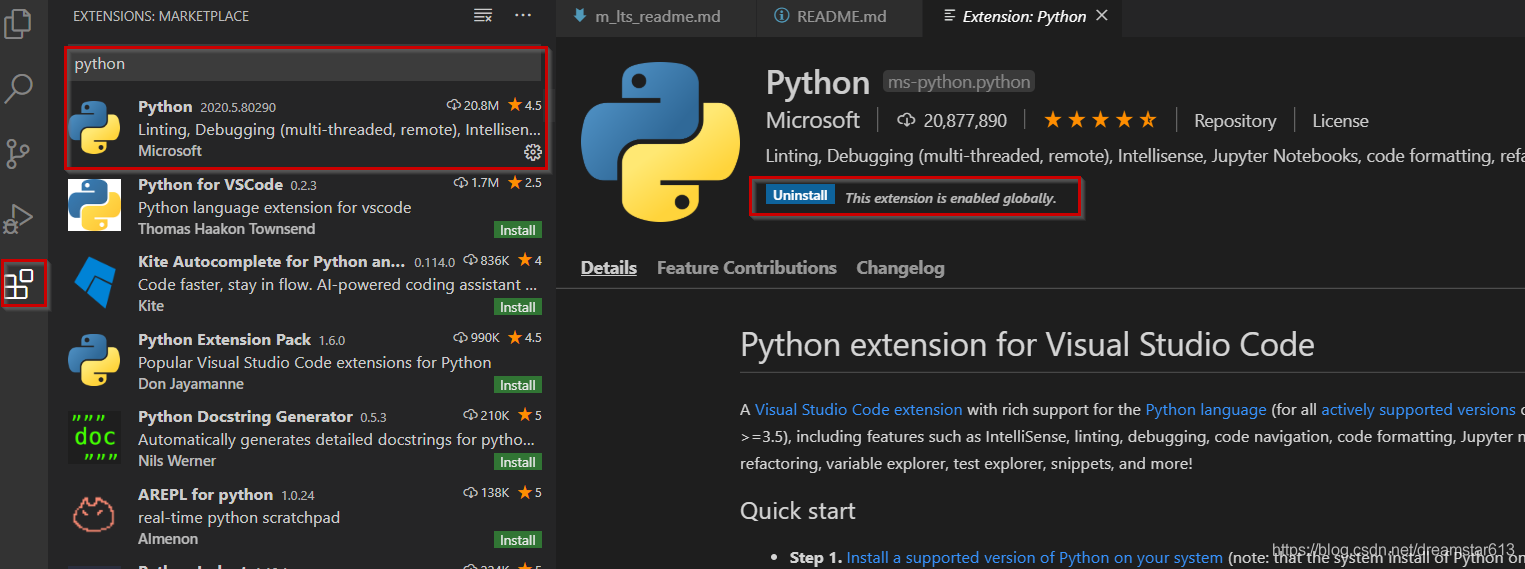Click Nils Werner publisher text
Screen dimensions: 1525x569
pos(178,461)
